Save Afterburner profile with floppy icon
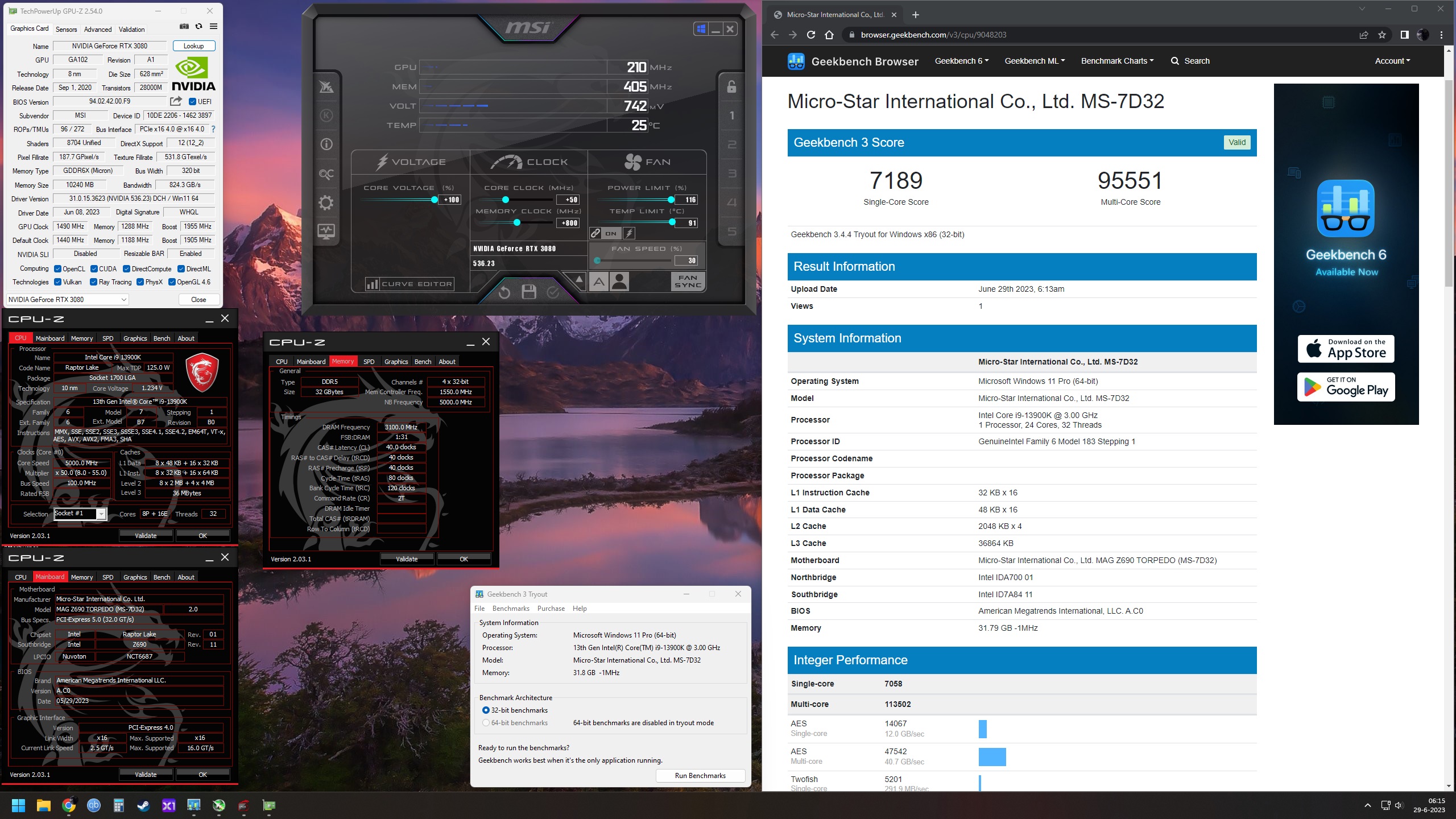 pos(529,292)
